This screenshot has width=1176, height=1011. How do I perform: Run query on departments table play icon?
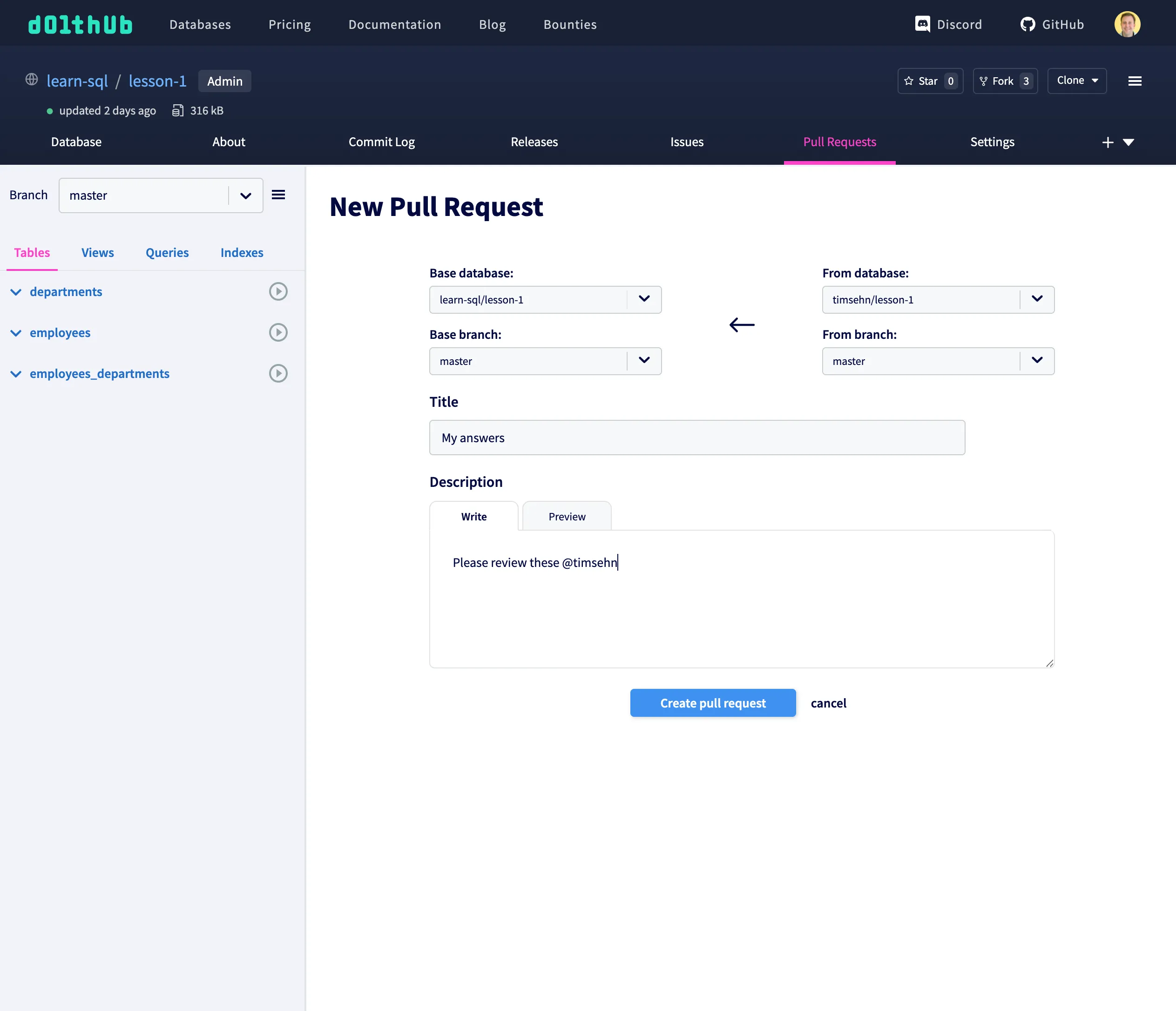click(x=278, y=291)
